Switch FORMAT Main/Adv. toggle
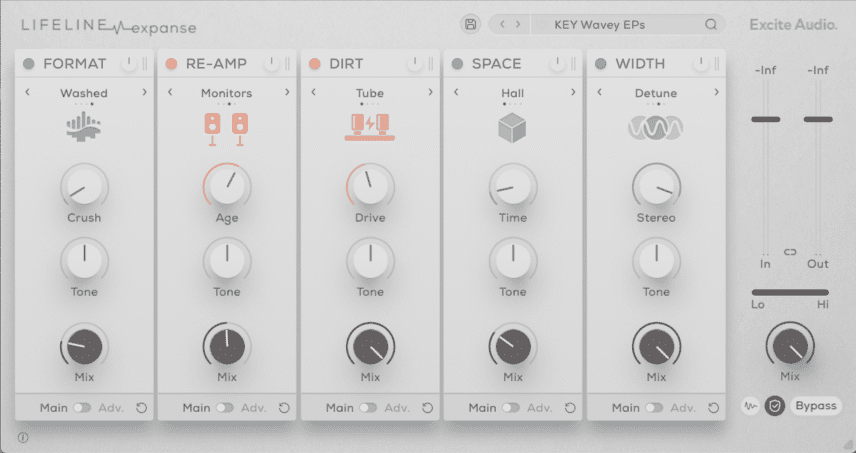856x453 pixels. 82,408
